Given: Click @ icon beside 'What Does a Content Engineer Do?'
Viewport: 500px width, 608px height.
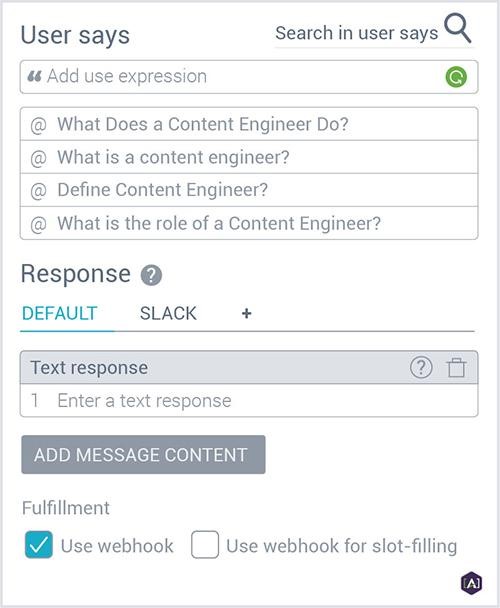Looking at the screenshot, I should [38, 125].
